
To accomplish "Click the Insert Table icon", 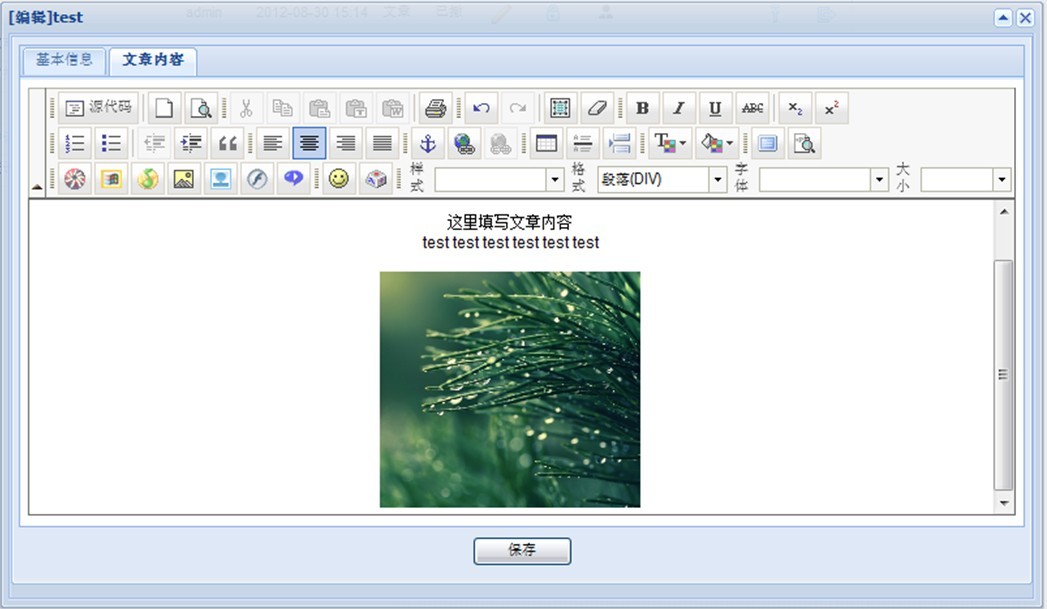I will 546,144.
